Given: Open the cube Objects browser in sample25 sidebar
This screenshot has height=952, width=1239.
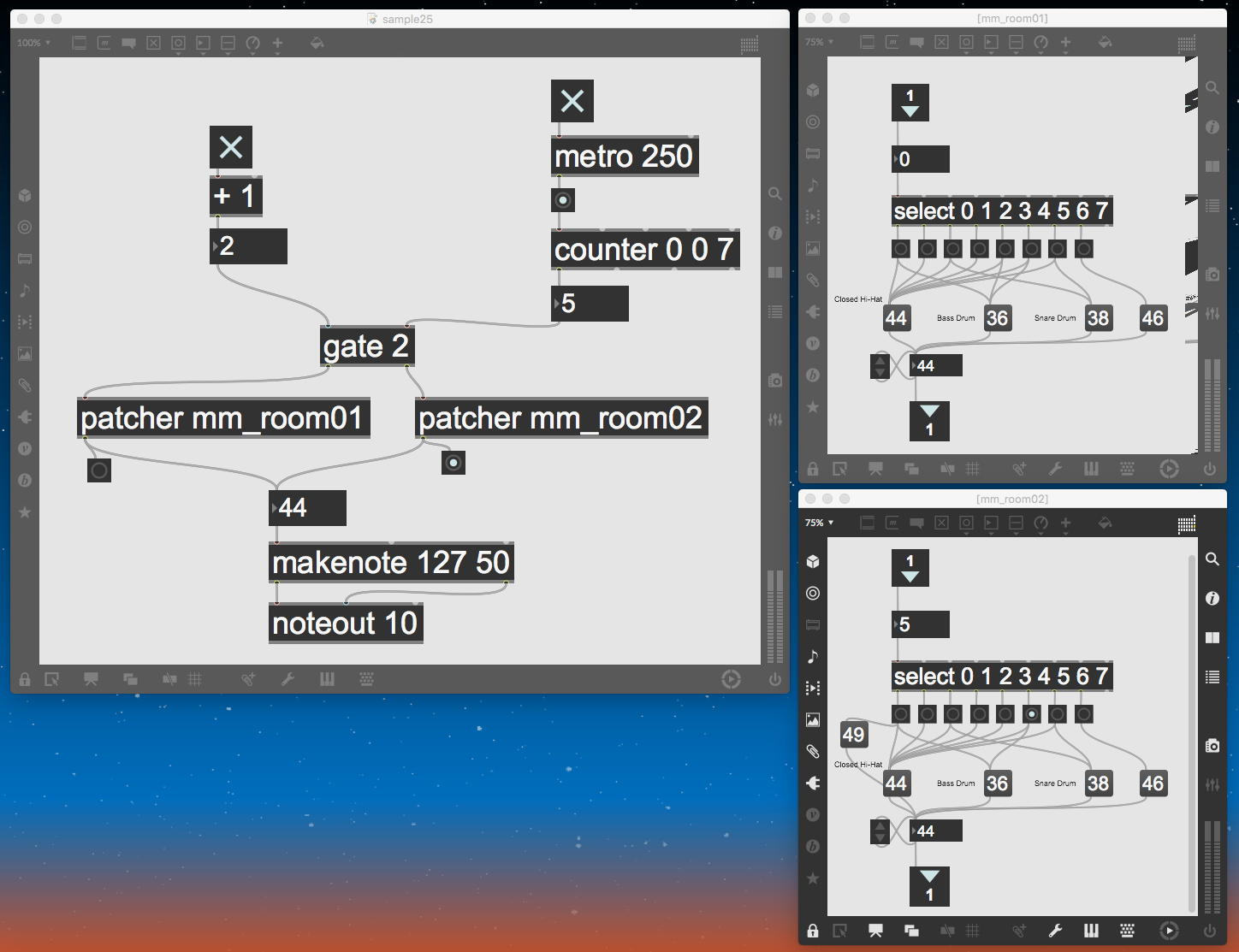Looking at the screenshot, I should [25, 196].
